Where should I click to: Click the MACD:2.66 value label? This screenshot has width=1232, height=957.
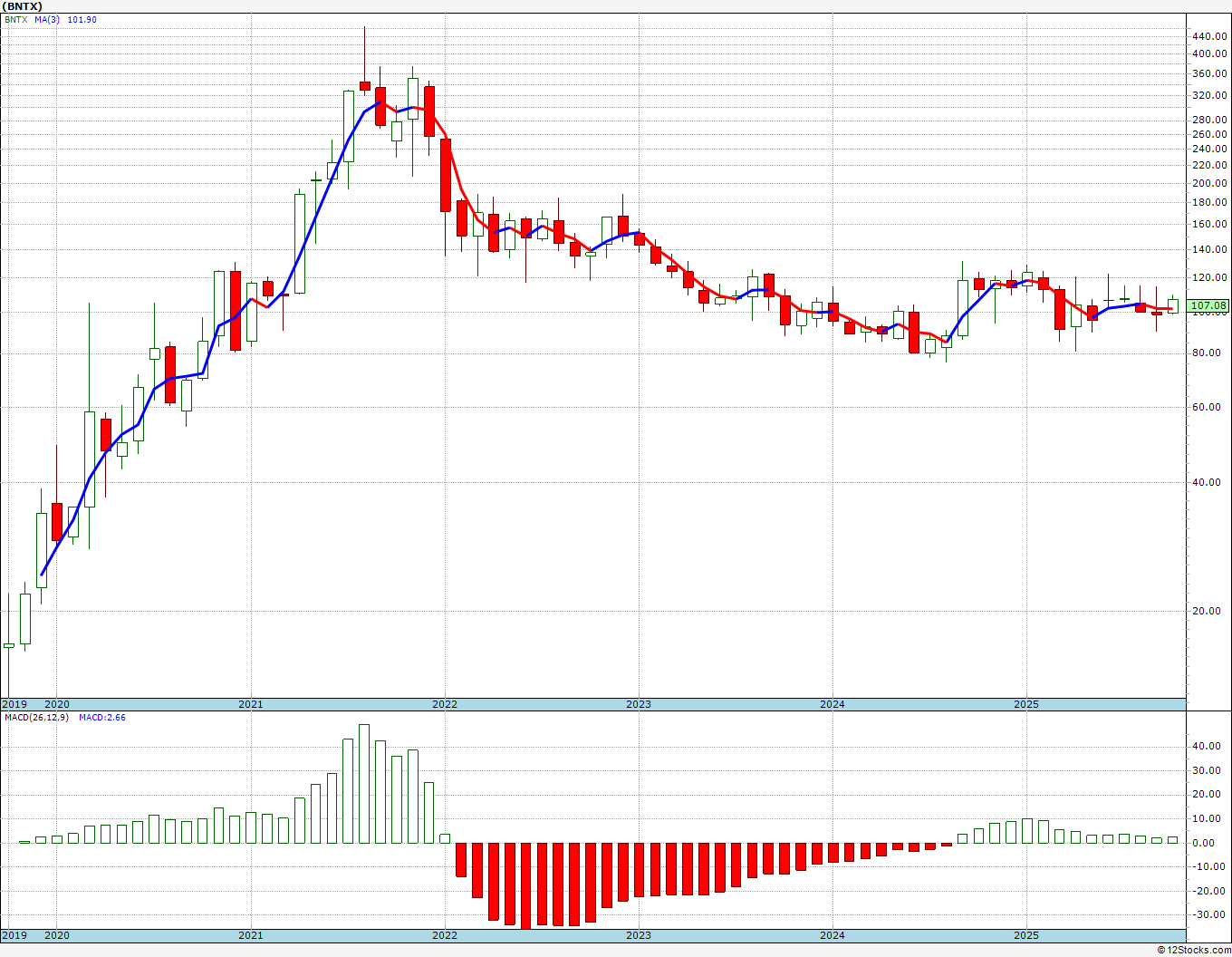click(102, 717)
